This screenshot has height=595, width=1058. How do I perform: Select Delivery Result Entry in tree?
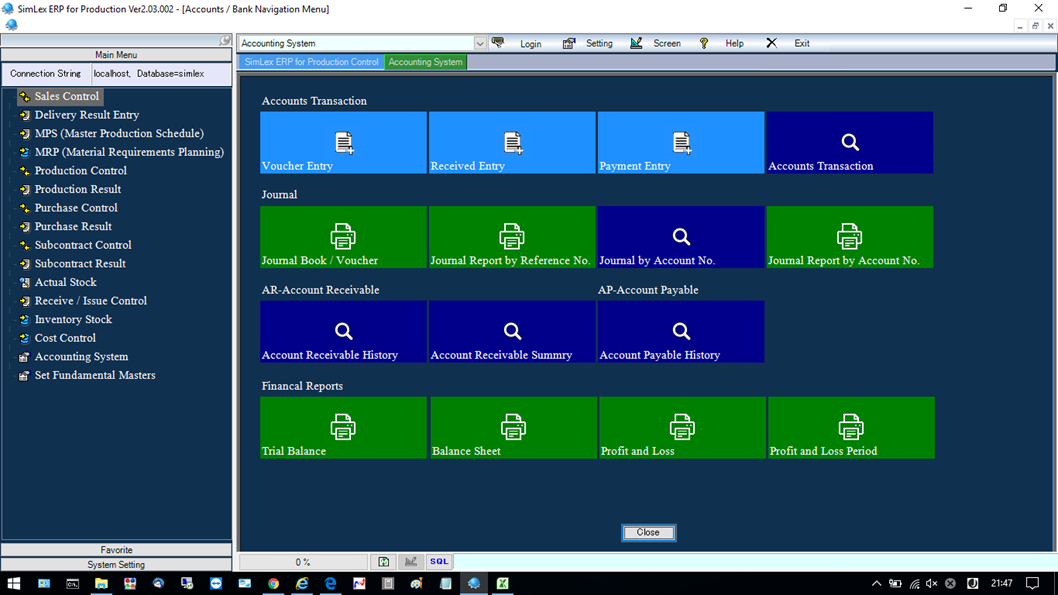tap(86, 115)
